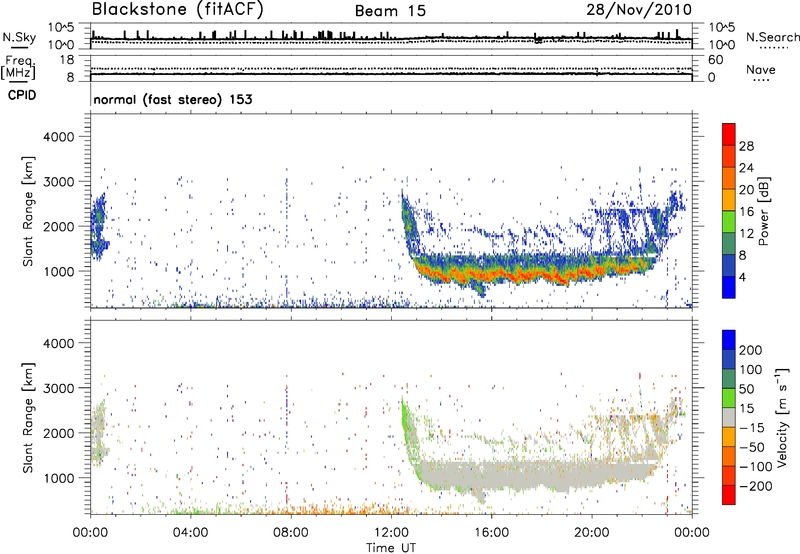Click the 08:00 time axis tick label
This screenshot has width=800, height=554.
point(290,533)
